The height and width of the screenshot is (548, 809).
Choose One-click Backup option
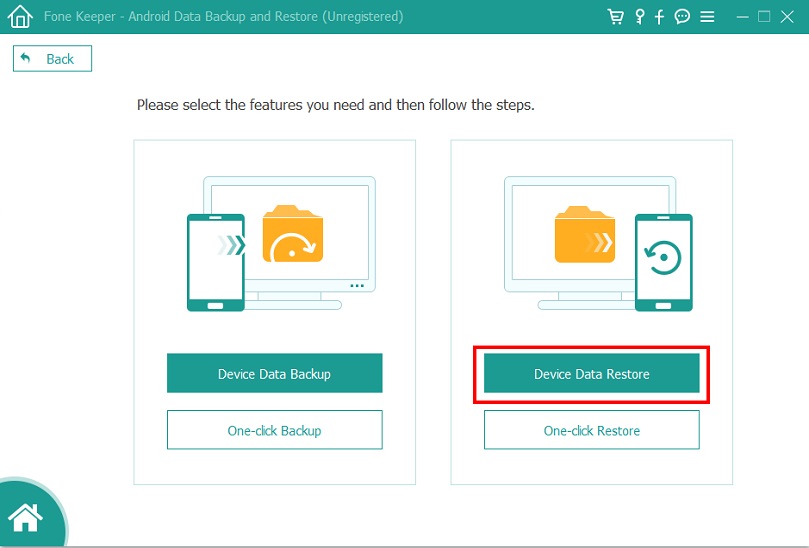[x=274, y=431]
